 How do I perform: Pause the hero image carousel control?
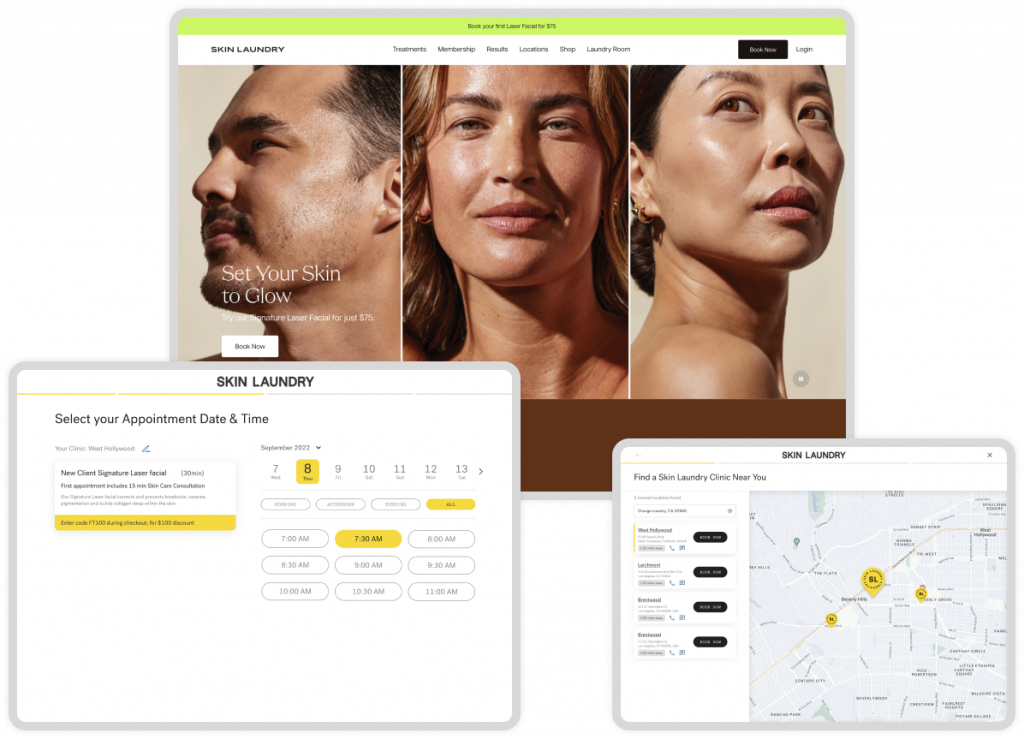[801, 378]
